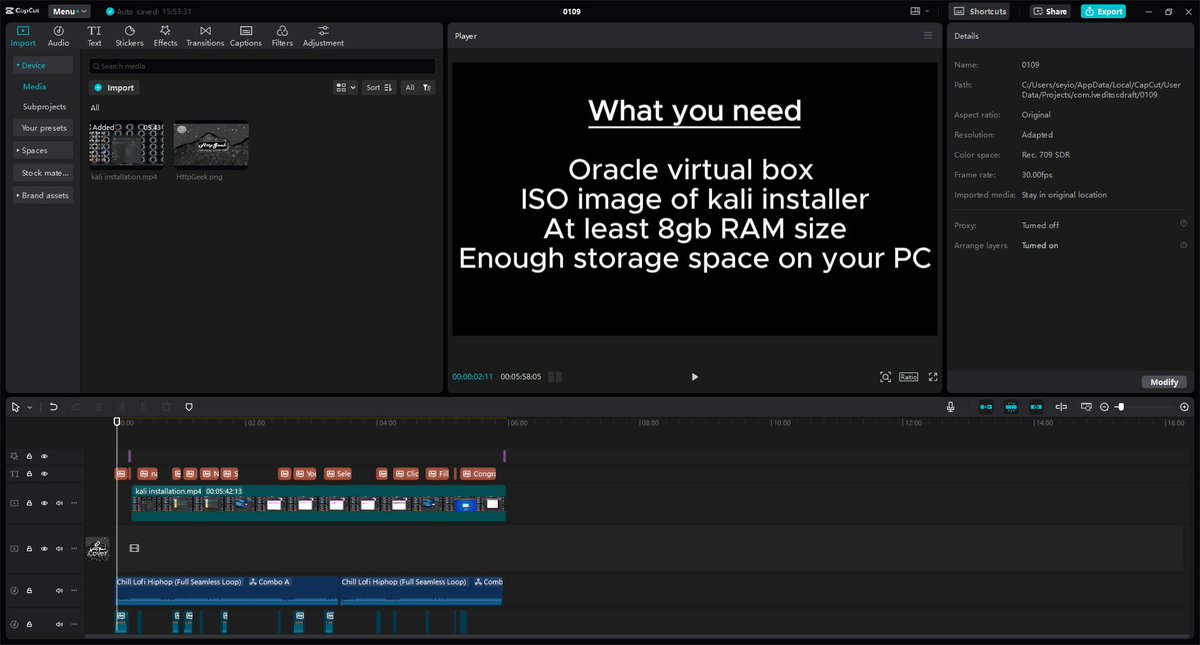The height and width of the screenshot is (645, 1200).
Task: Hide the text track
Action: pos(44,474)
